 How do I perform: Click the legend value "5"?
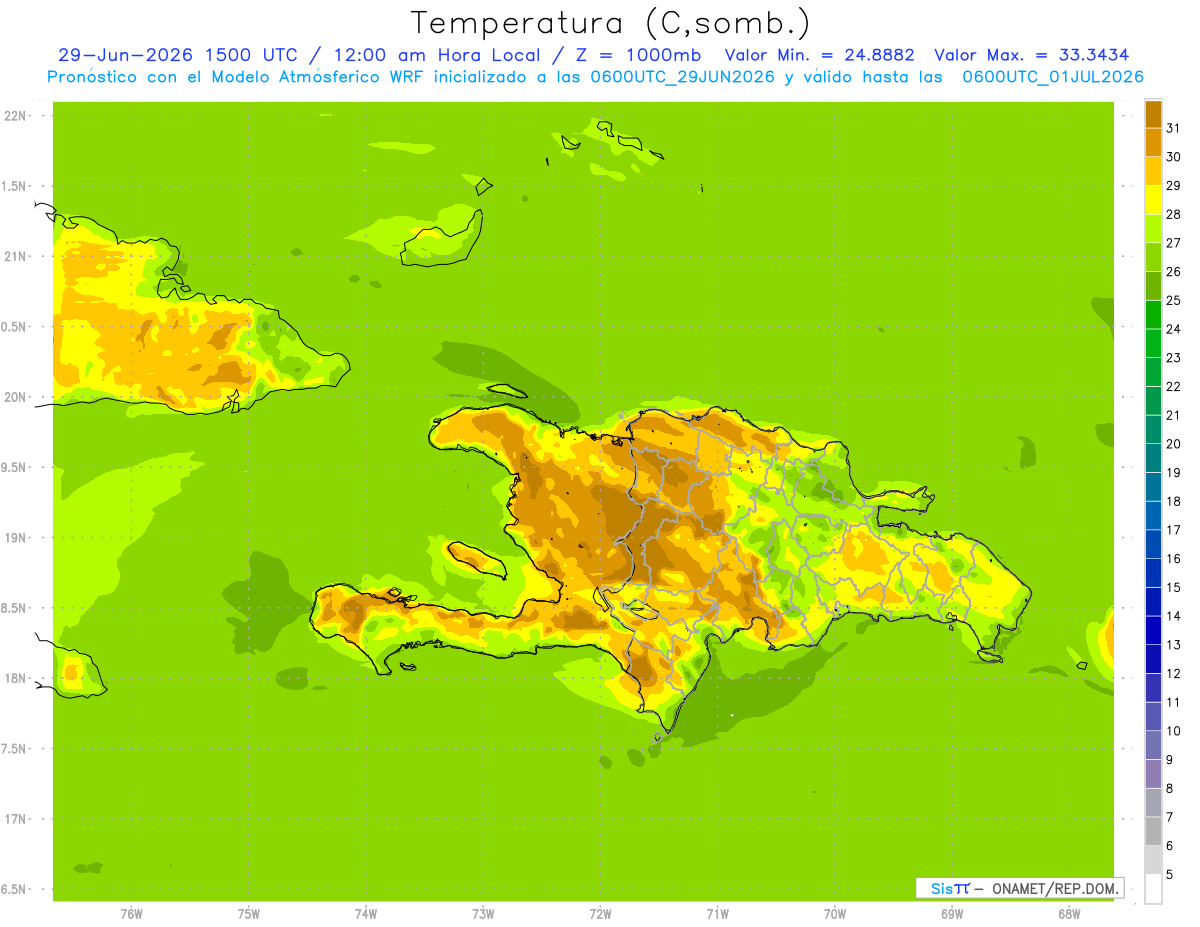pyautogui.click(x=1169, y=874)
